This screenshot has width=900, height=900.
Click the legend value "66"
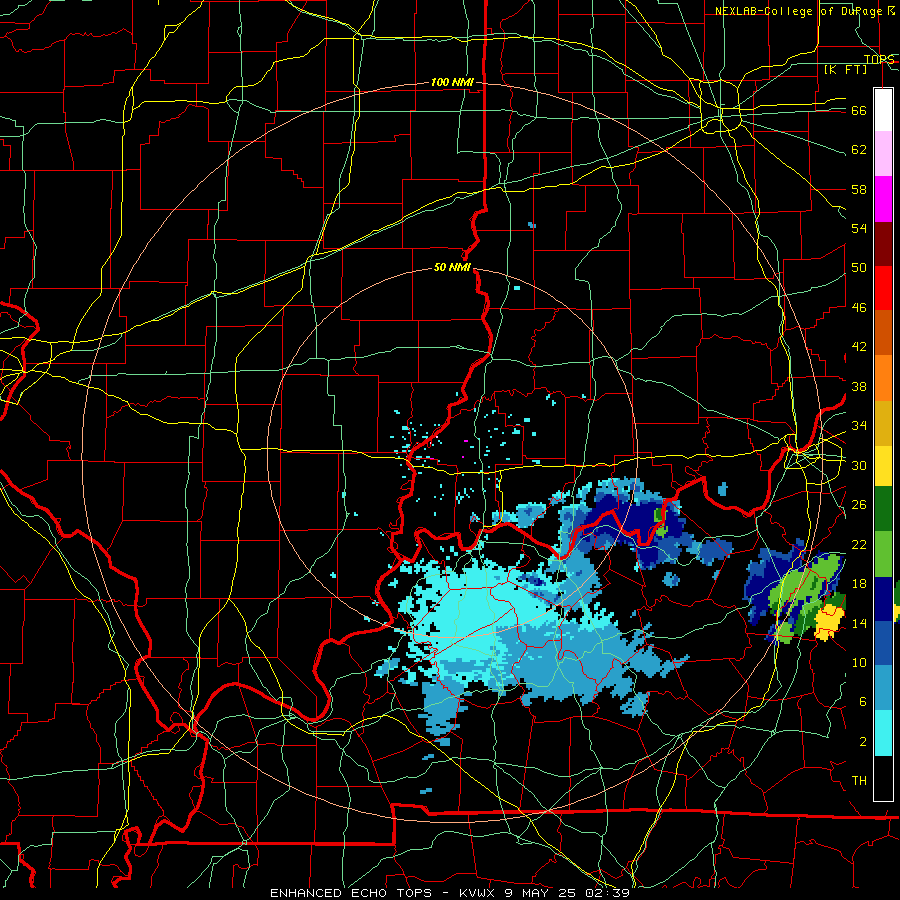coord(859,110)
